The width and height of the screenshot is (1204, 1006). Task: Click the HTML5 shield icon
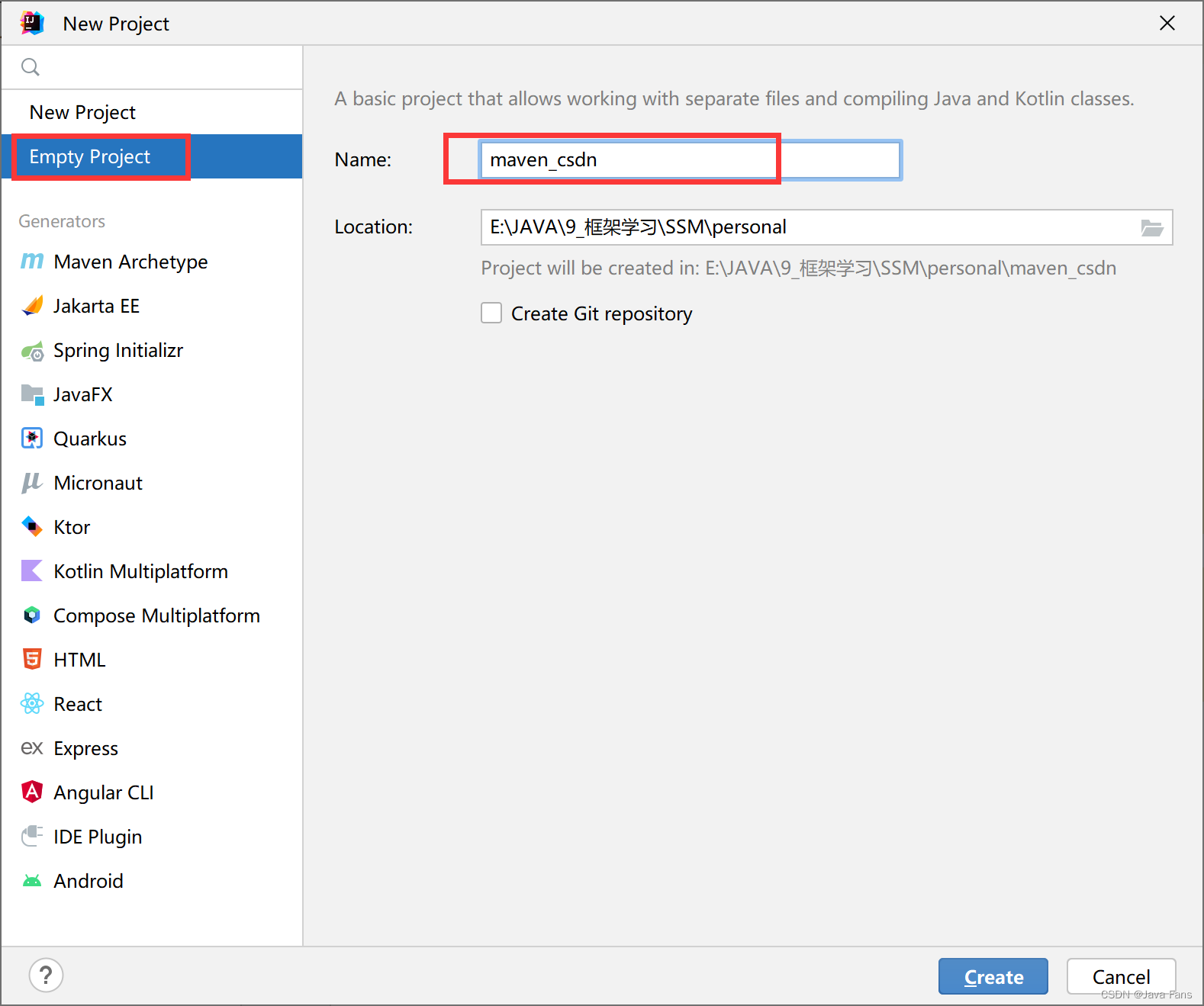coord(32,660)
